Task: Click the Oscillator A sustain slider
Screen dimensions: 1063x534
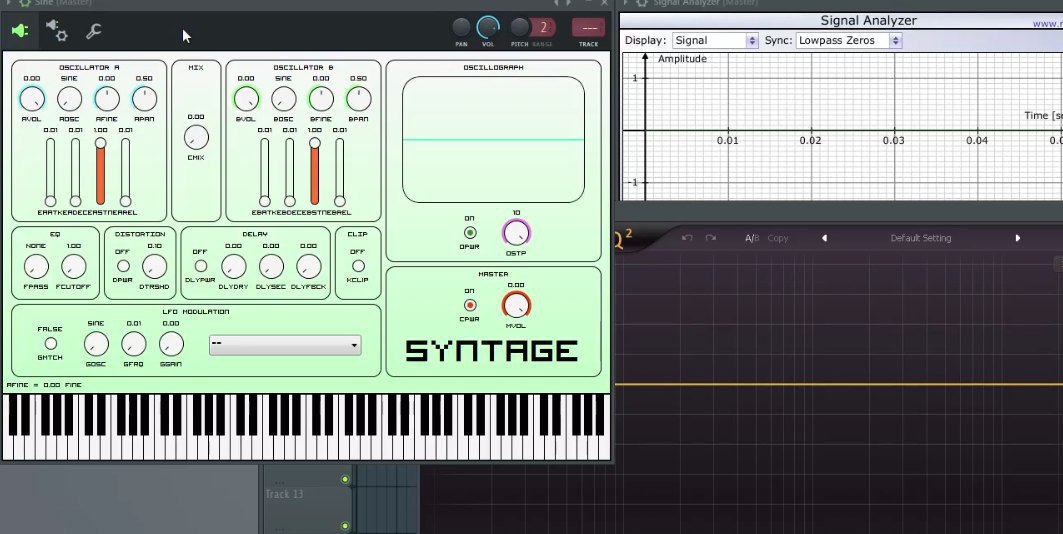Action: [x=100, y=172]
